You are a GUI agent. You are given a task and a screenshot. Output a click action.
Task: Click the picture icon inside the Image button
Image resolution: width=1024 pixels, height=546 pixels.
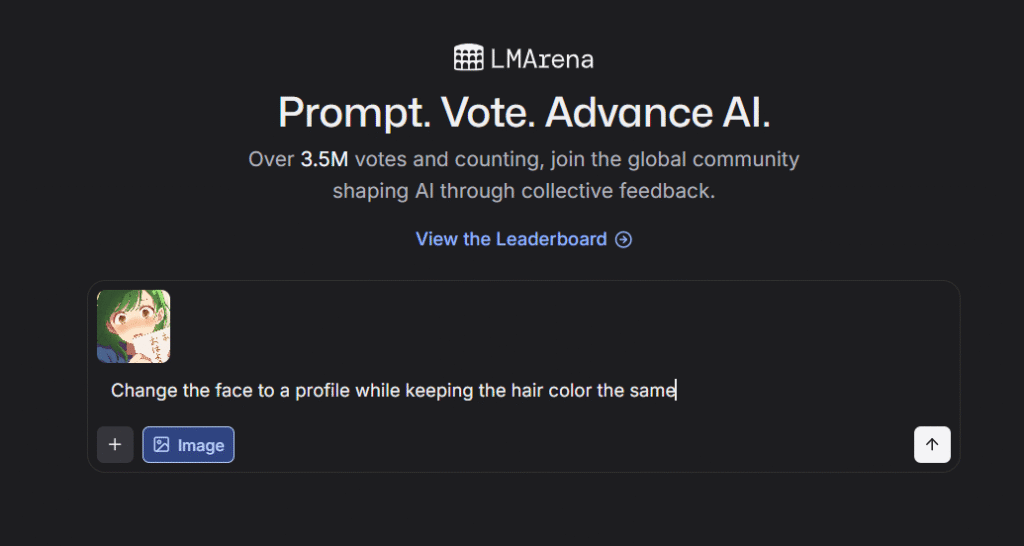161,445
